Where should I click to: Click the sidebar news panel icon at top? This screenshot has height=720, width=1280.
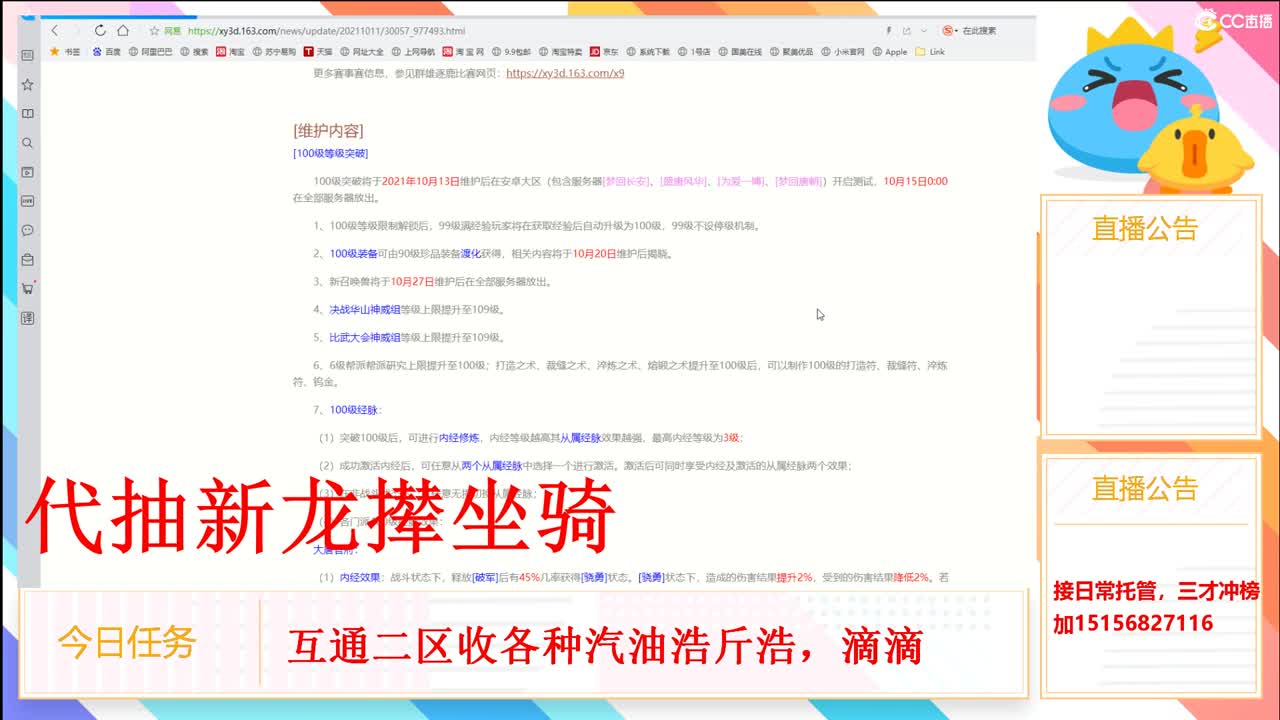tap(28, 56)
